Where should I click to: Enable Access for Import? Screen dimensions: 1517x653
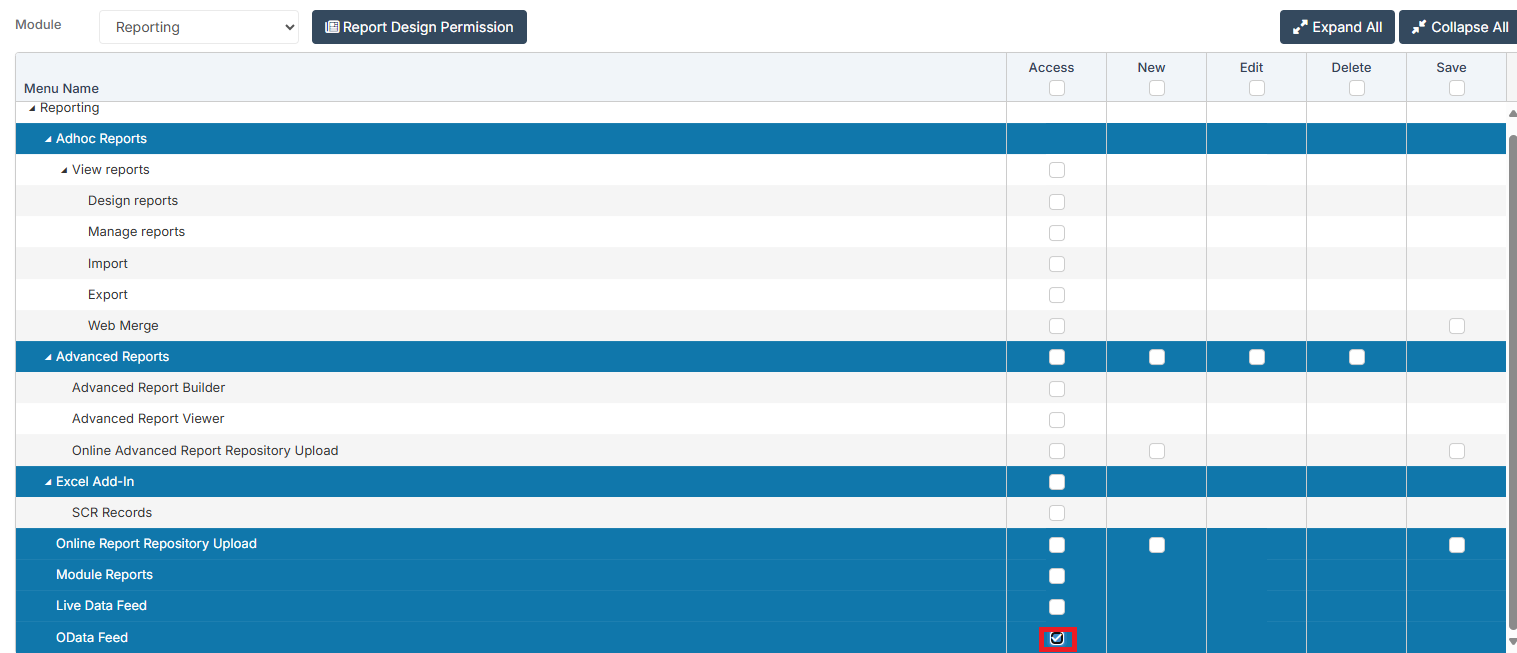point(1057,264)
